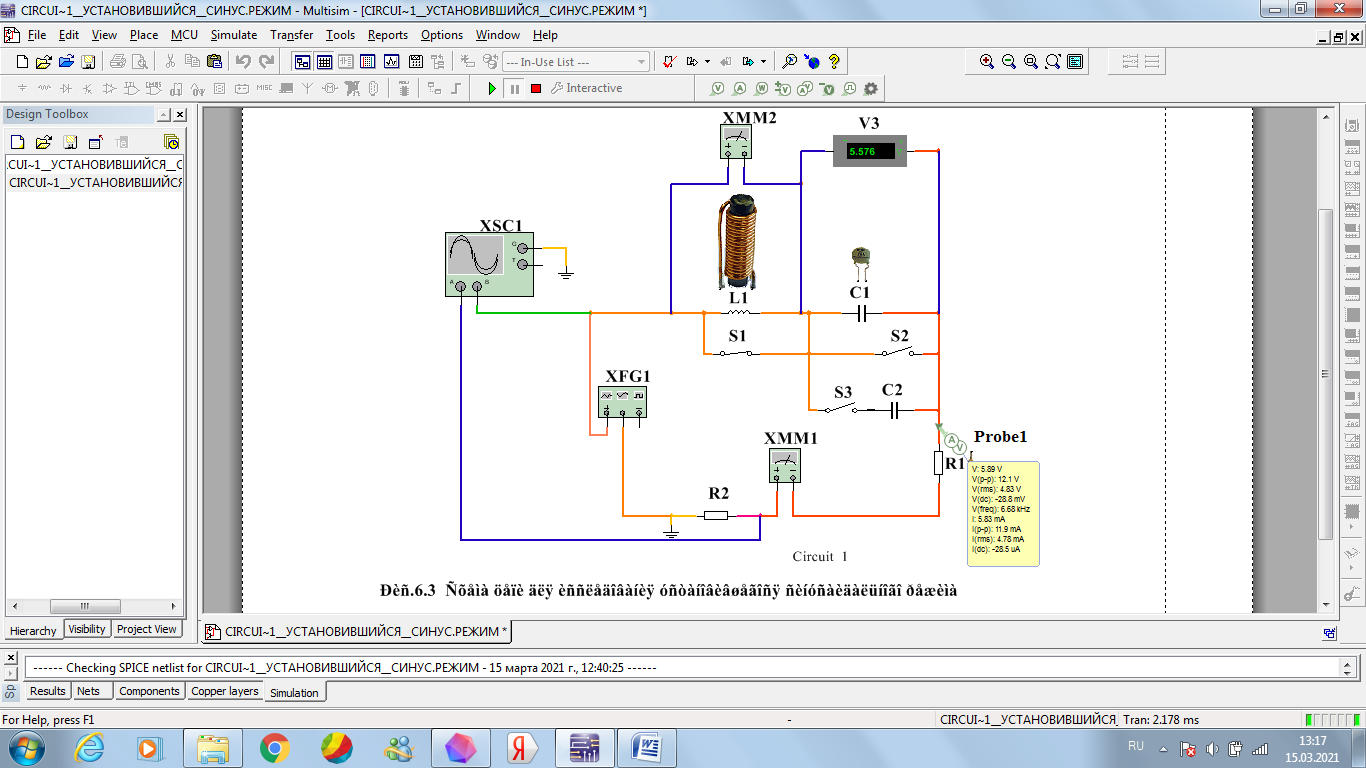This screenshot has width=1366, height=768.
Task: Place a voltage probe from probe toolbar
Action: click(718, 88)
